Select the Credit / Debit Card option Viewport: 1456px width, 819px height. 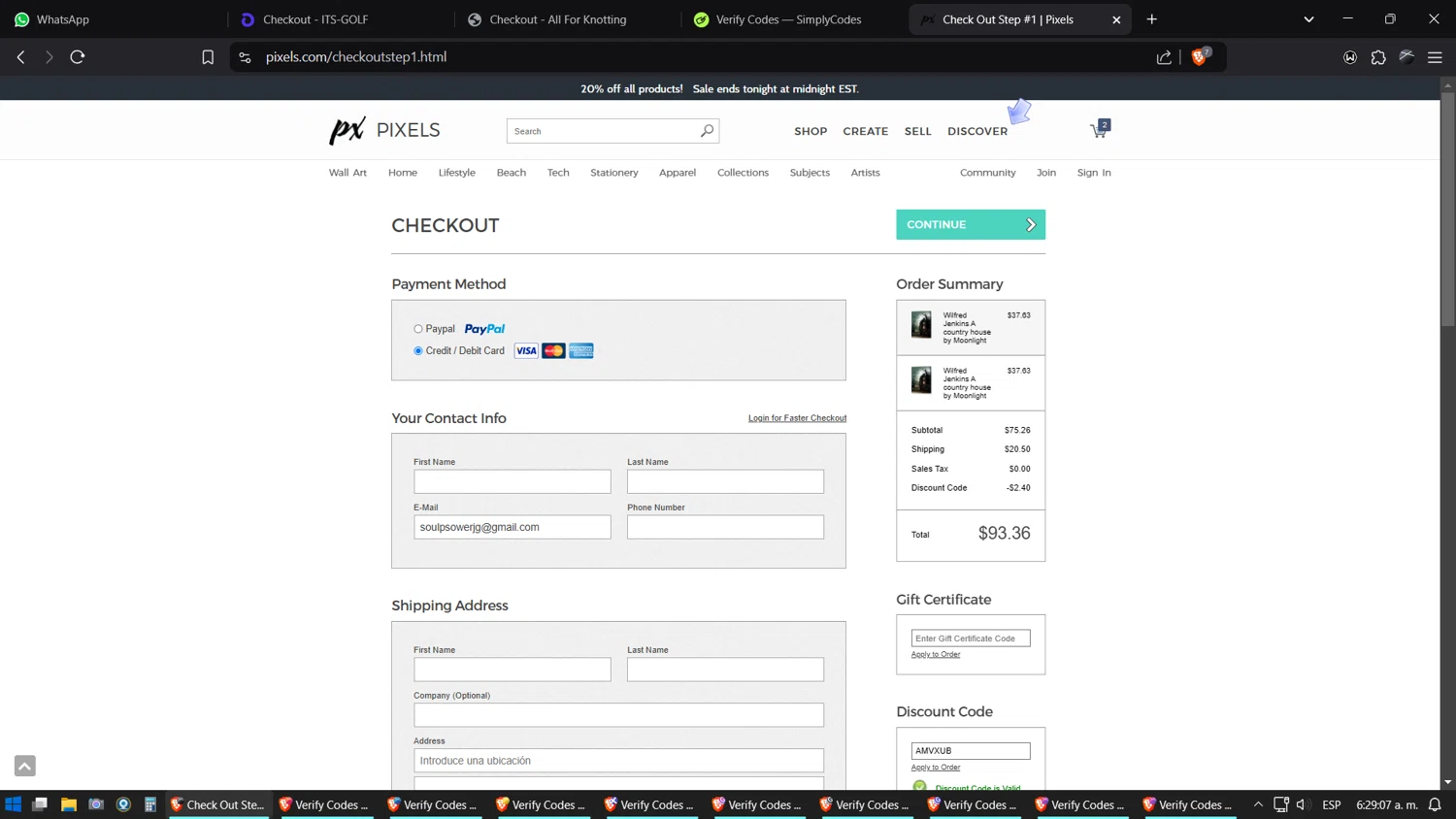418,351
